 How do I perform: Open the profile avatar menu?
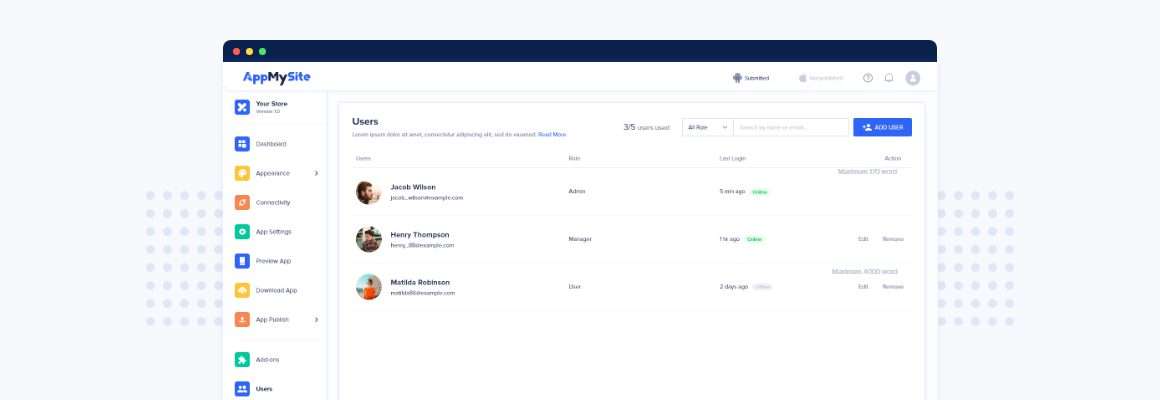point(913,78)
